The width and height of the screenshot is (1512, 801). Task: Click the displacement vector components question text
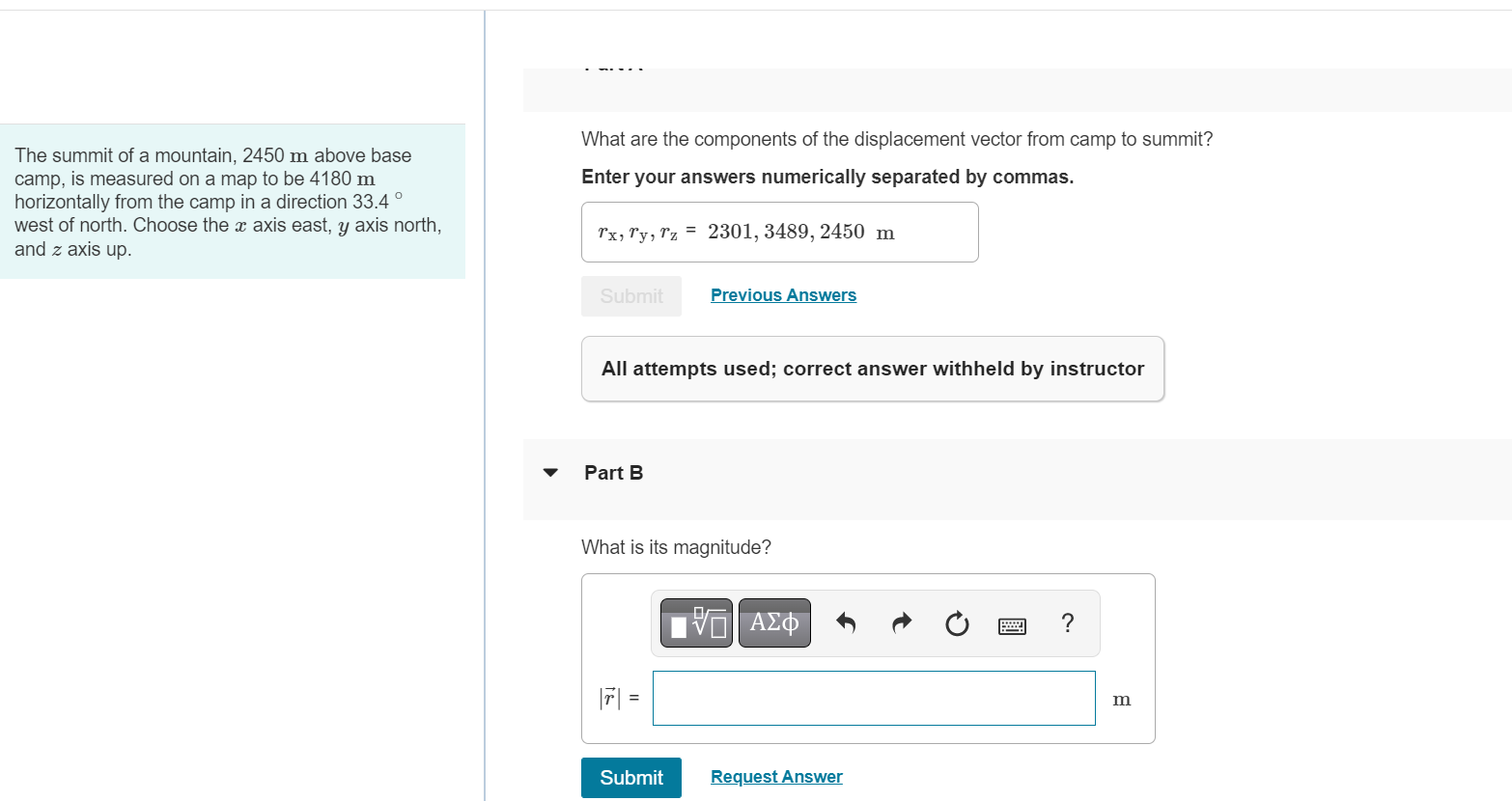click(897, 139)
